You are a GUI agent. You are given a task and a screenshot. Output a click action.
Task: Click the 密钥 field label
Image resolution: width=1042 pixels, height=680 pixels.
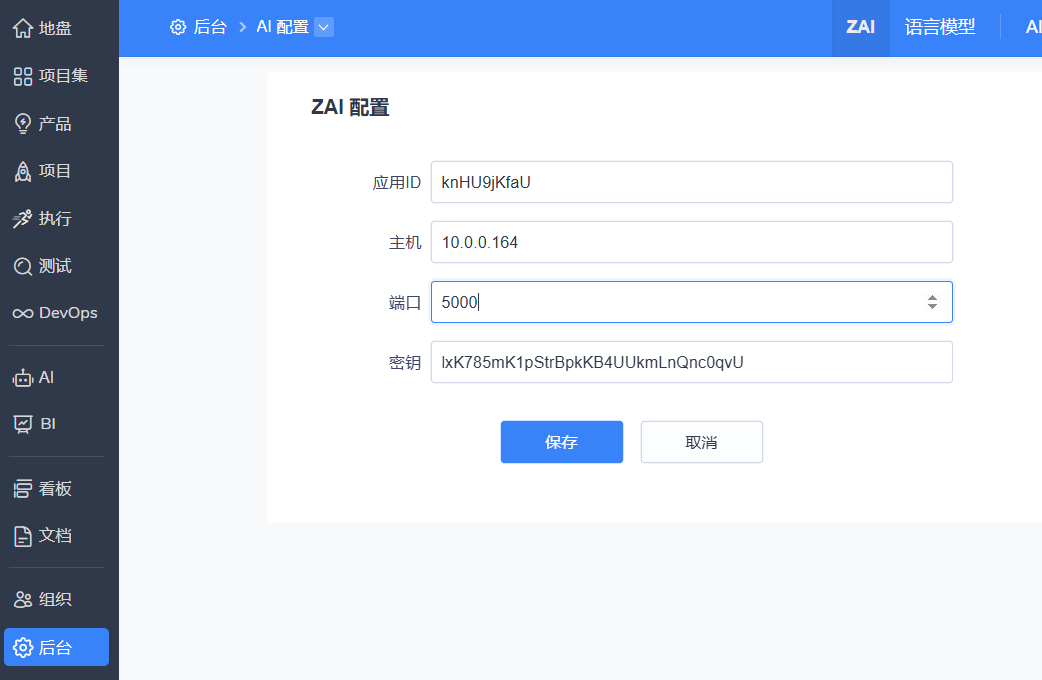click(x=405, y=363)
